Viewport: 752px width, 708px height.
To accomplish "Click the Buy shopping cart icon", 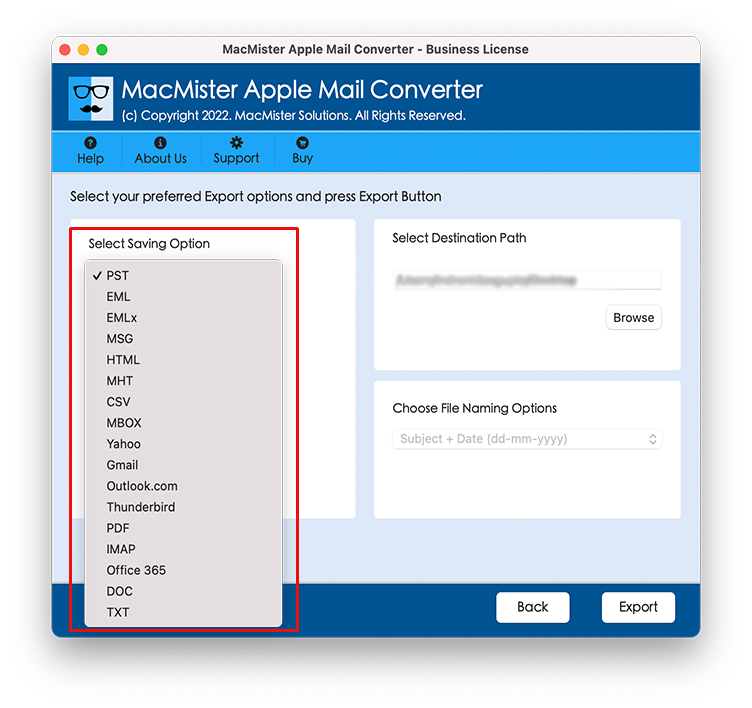I will 303,143.
